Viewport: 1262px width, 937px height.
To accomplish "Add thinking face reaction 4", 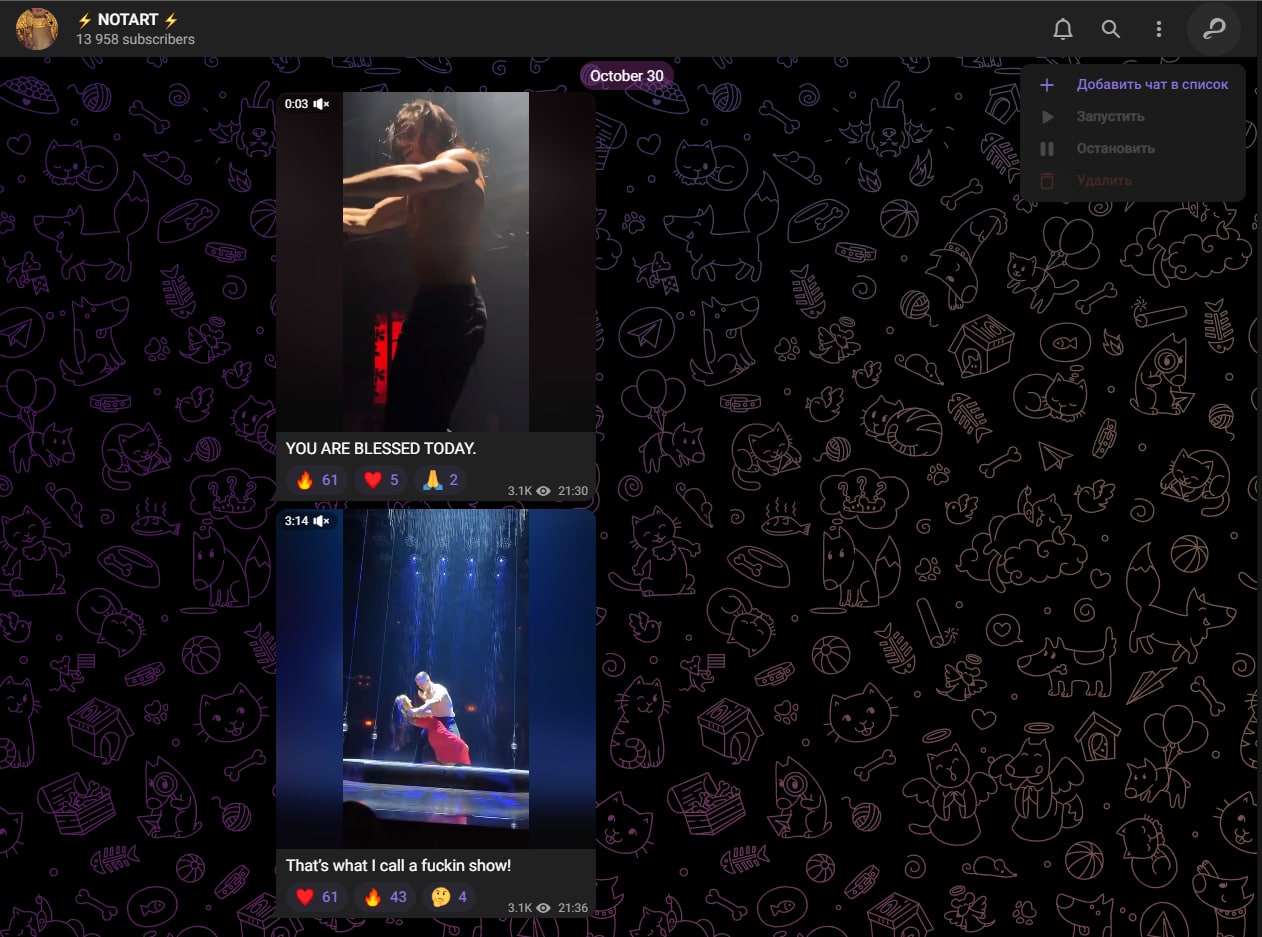I will click(449, 897).
